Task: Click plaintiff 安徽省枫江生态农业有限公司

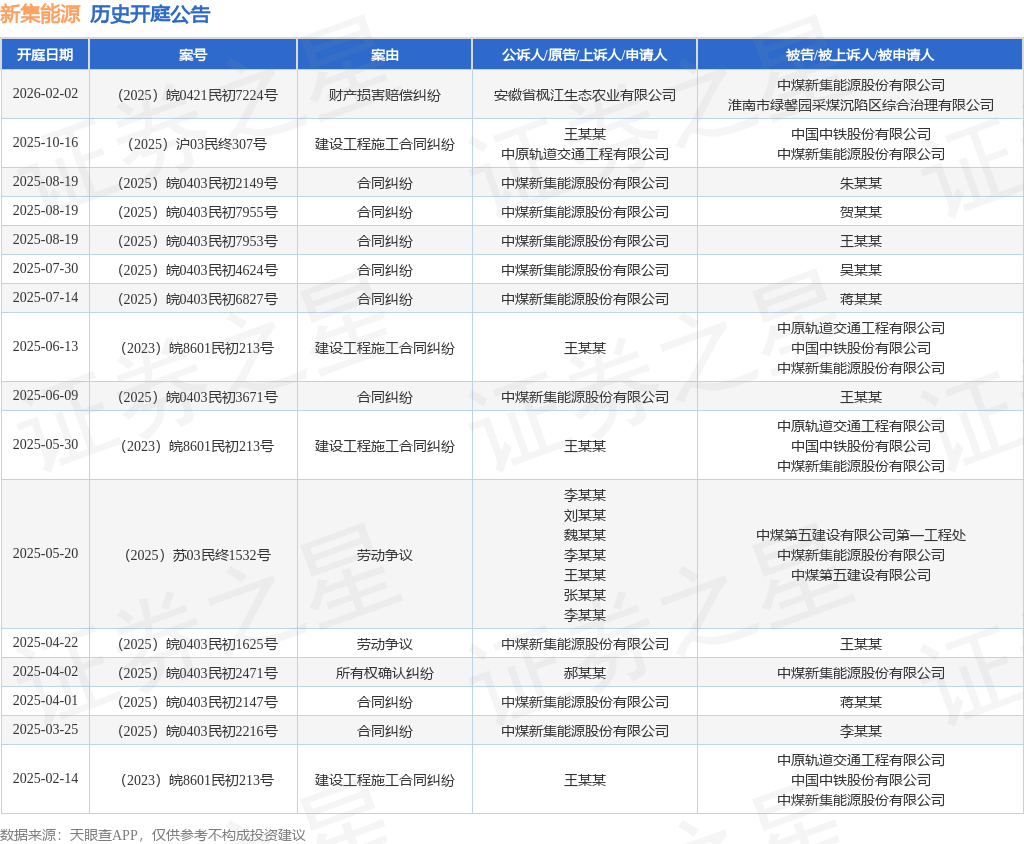Action: pos(584,95)
